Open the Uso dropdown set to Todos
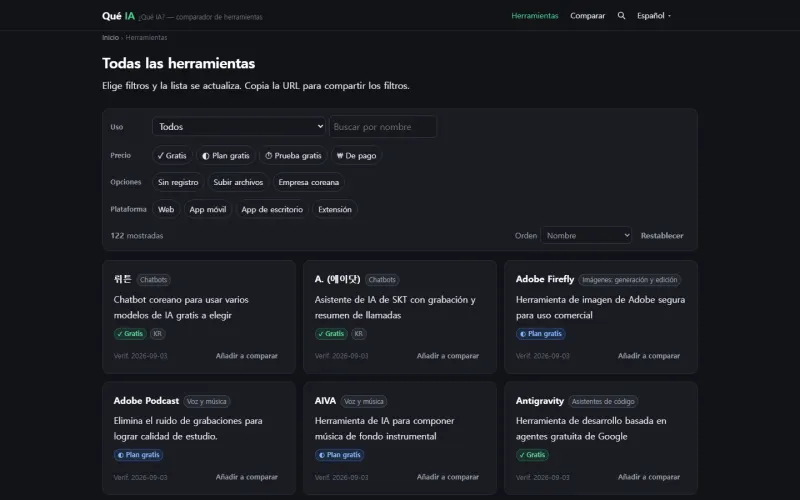This screenshot has height=500, width=800. [239, 127]
